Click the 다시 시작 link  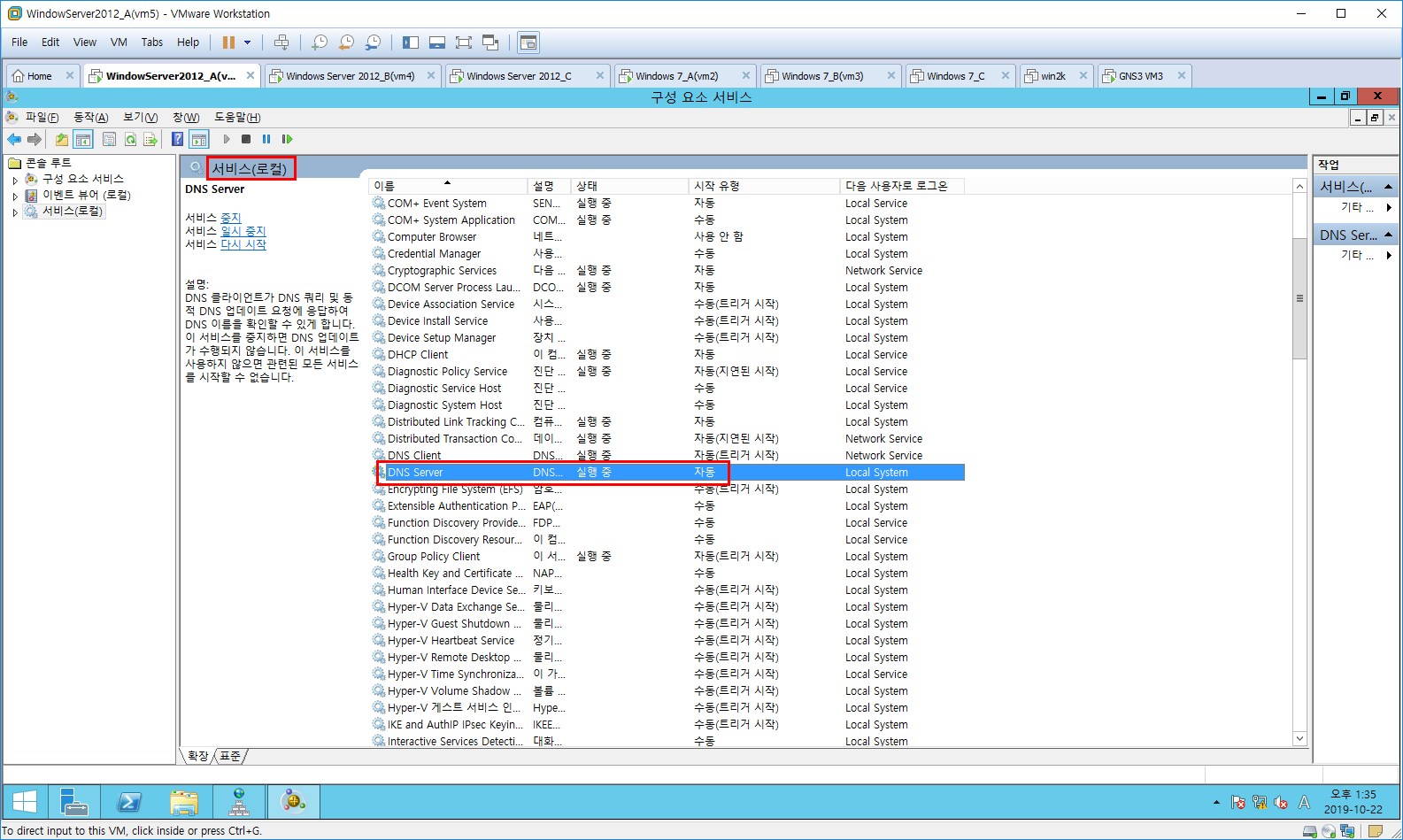coord(243,244)
